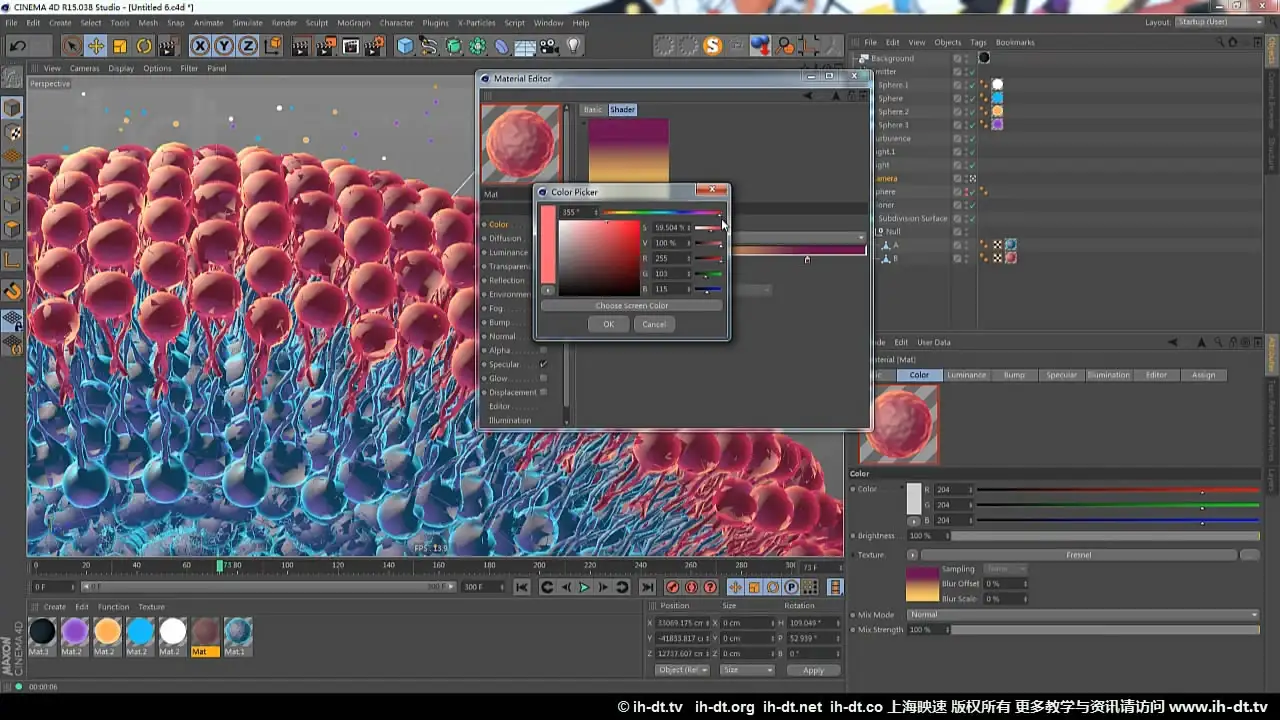The width and height of the screenshot is (1280, 720).
Task: Add a Camera object
Action: tap(550, 46)
